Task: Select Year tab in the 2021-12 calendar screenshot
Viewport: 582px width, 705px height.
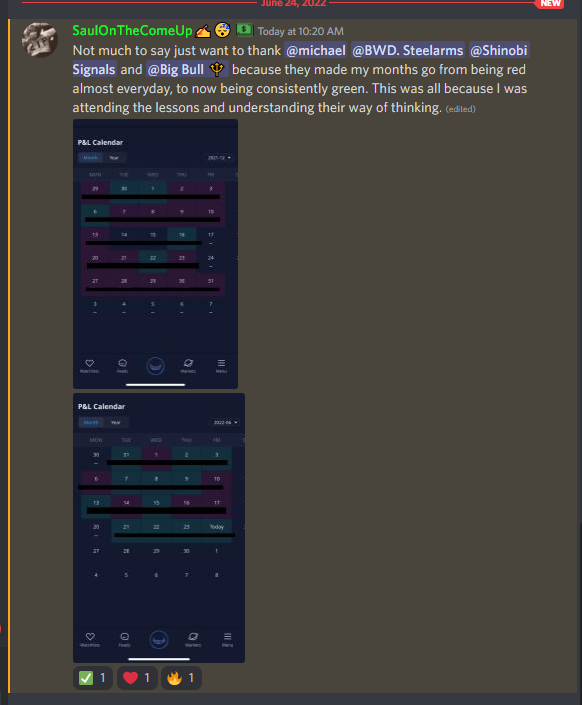Action: (x=114, y=157)
